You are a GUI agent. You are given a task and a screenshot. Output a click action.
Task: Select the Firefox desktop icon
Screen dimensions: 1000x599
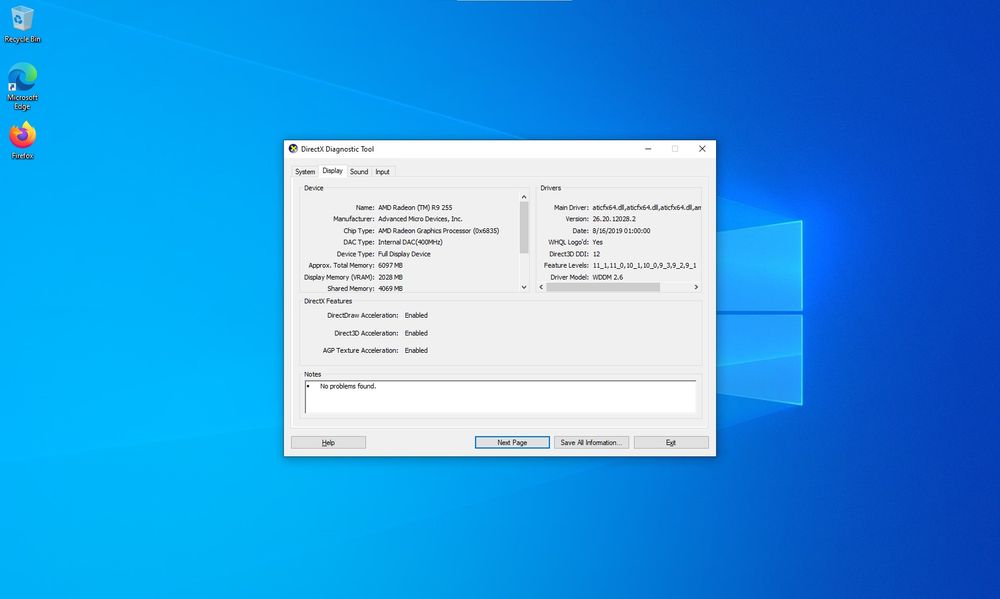[22, 140]
